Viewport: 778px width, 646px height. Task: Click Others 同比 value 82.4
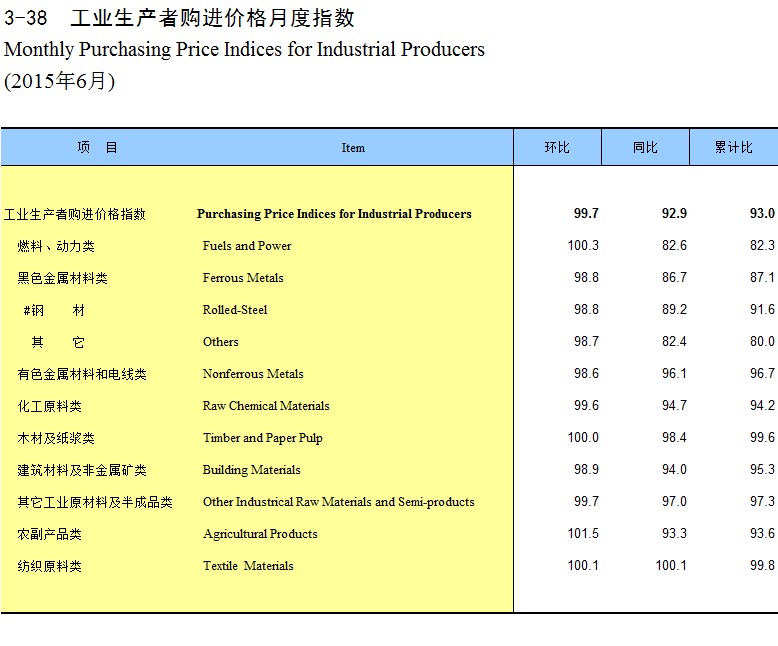(x=674, y=341)
